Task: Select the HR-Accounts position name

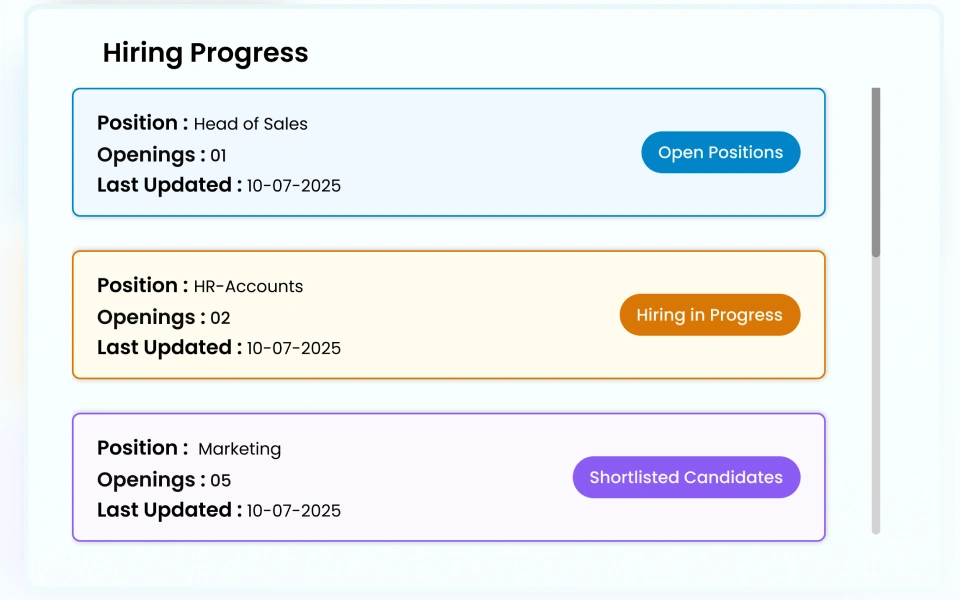Action: [248, 287]
